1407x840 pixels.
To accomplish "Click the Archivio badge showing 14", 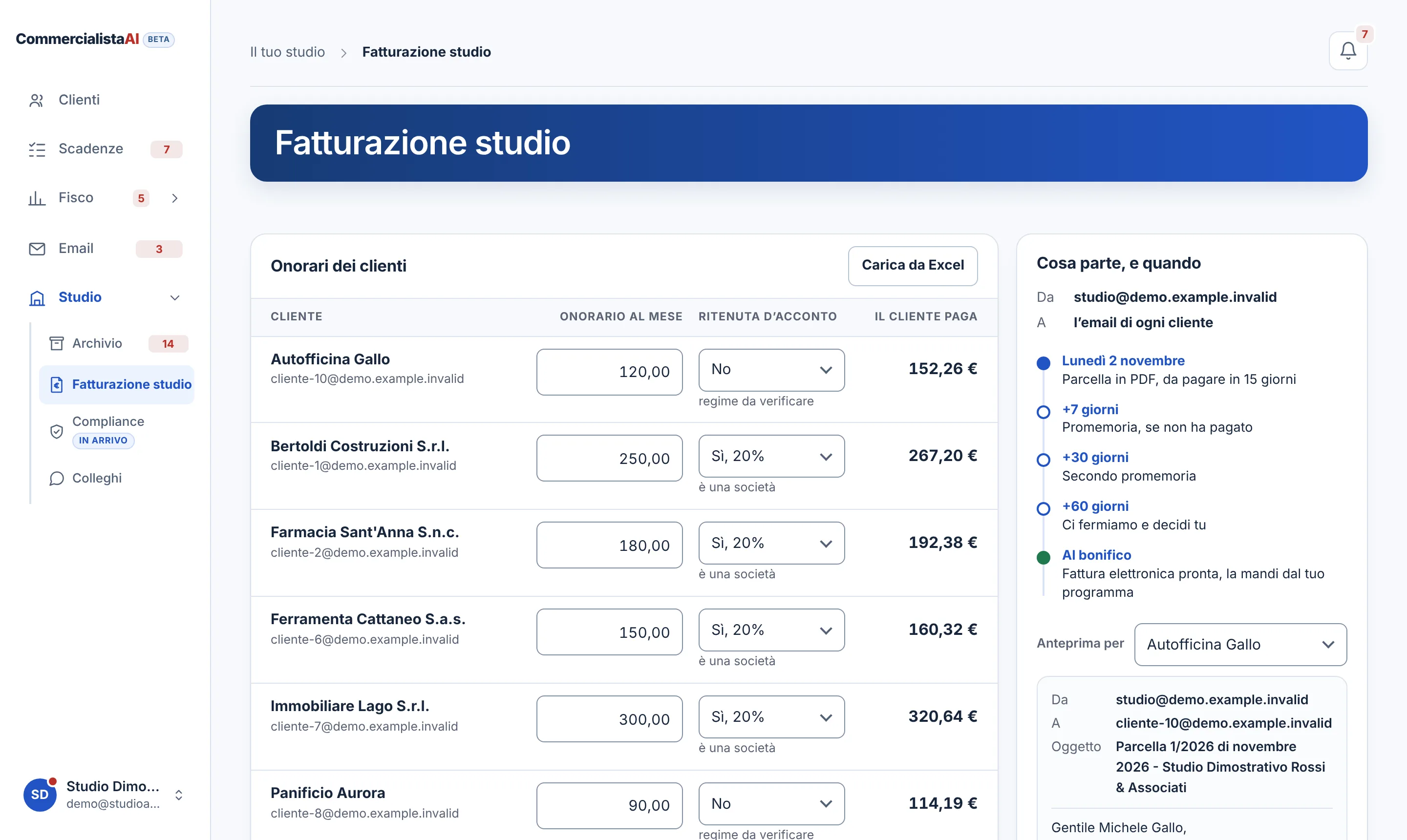I will pyautogui.click(x=168, y=344).
